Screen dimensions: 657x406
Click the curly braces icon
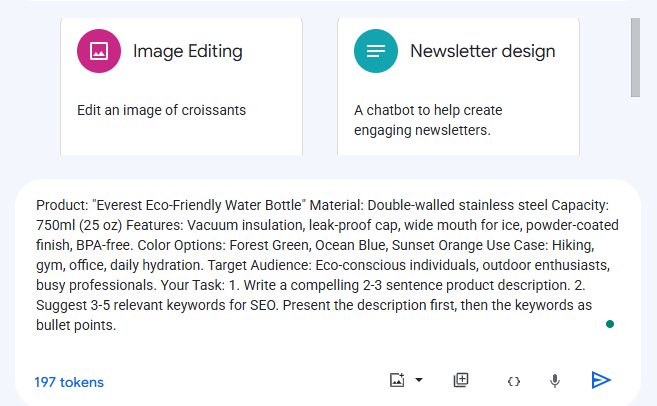point(514,381)
